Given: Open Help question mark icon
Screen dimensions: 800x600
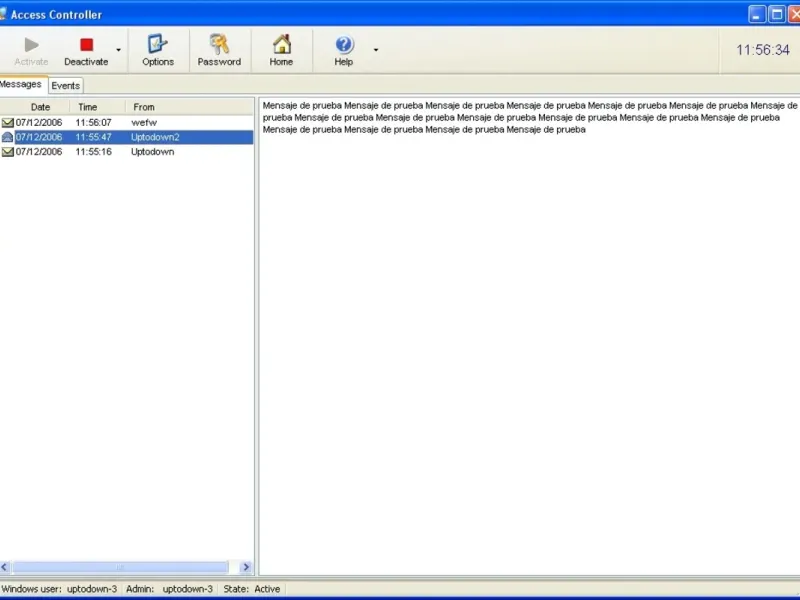Looking at the screenshot, I should (x=344, y=44).
